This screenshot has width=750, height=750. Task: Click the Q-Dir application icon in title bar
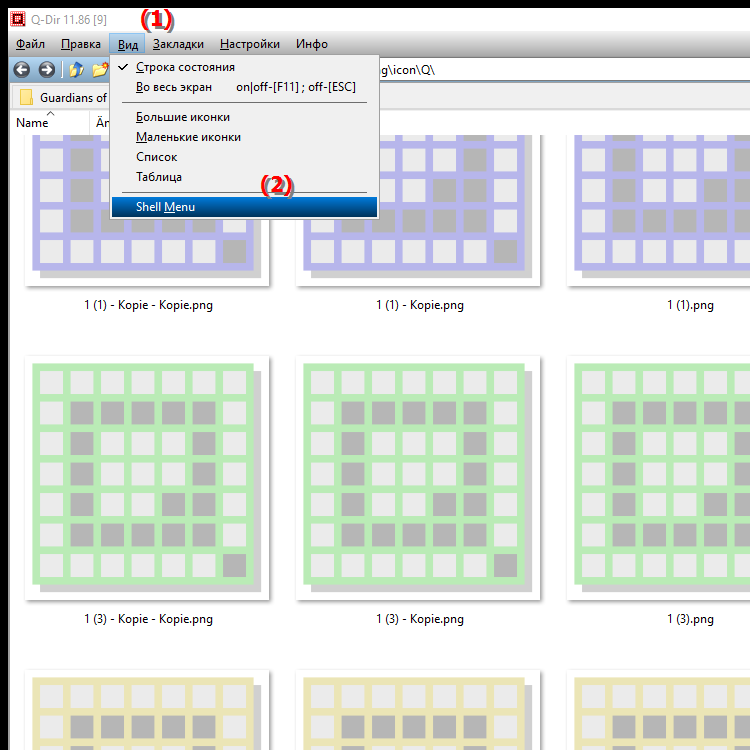click(x=18, y=19)
